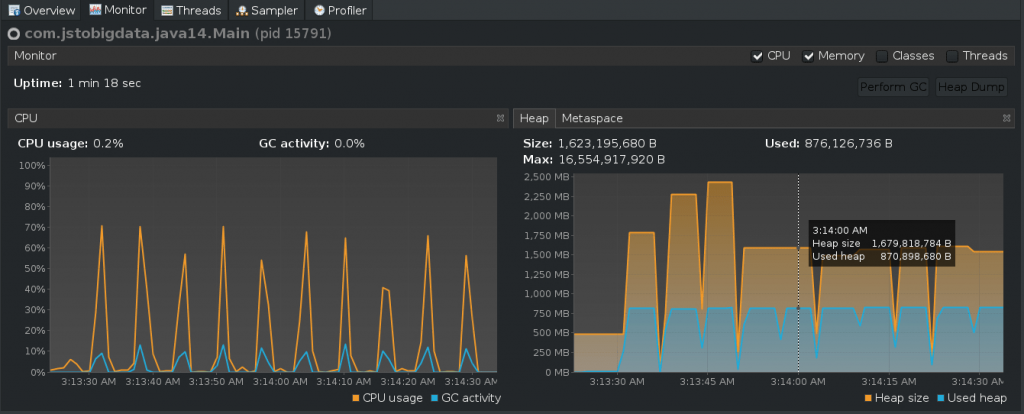Click the Perform GC button

[x=893, y=87]
